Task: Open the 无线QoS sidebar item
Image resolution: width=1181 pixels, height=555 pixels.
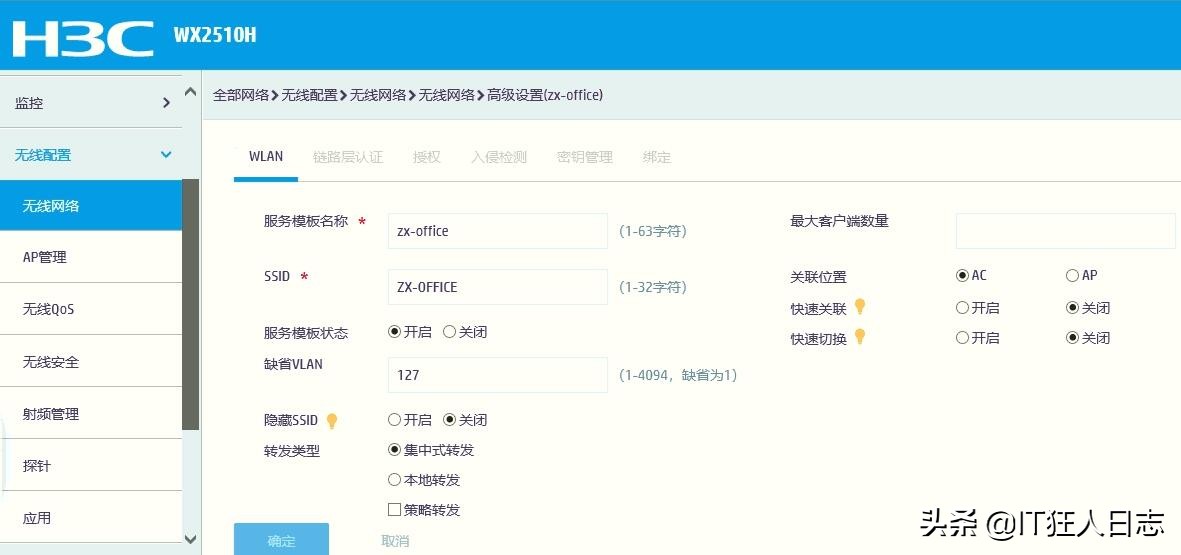Action: click(x=90, y=310)
